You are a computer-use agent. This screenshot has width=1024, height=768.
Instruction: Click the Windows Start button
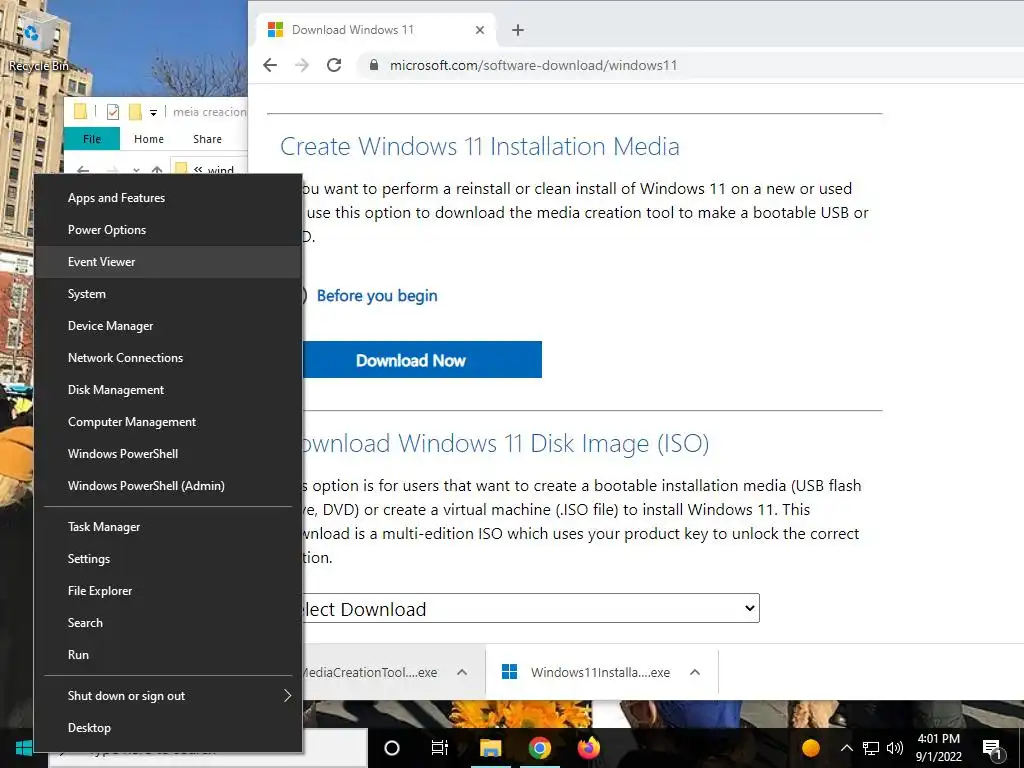click(x=24, y=748)
